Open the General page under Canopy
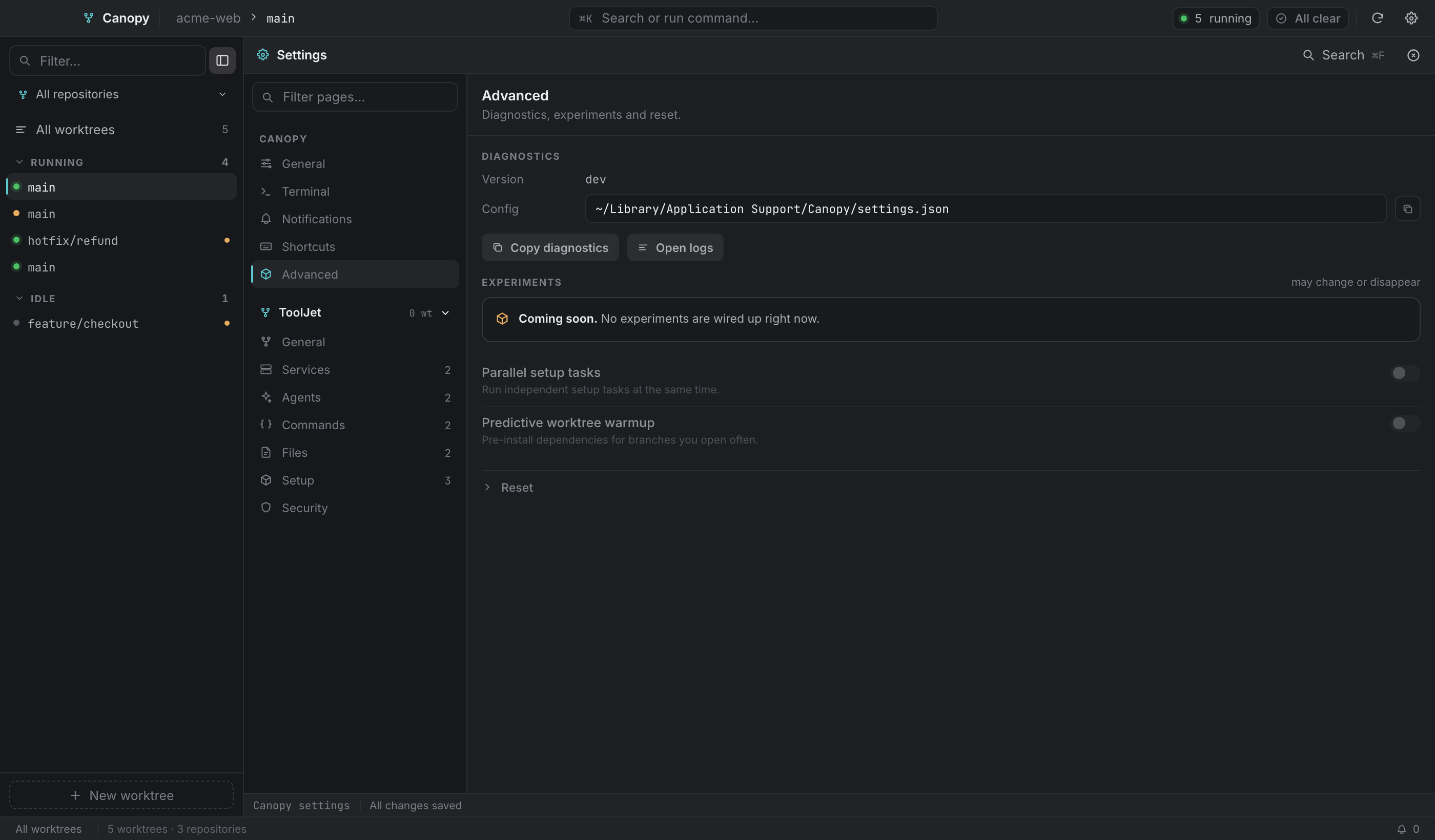The image size is (1435, 840). pyautogui.click(x=355, y=164)
